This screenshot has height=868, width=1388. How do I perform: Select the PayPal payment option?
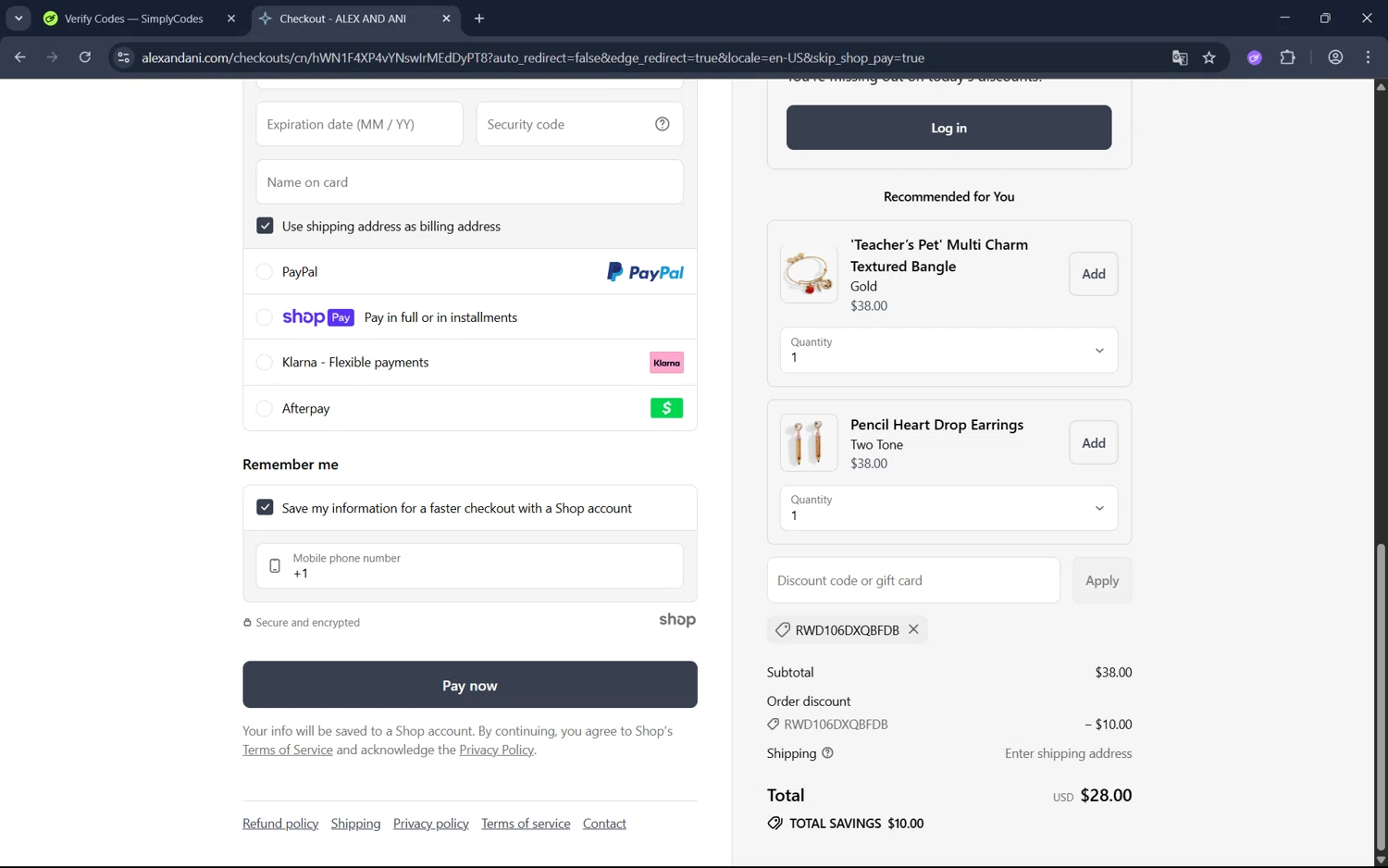(264, 272)
